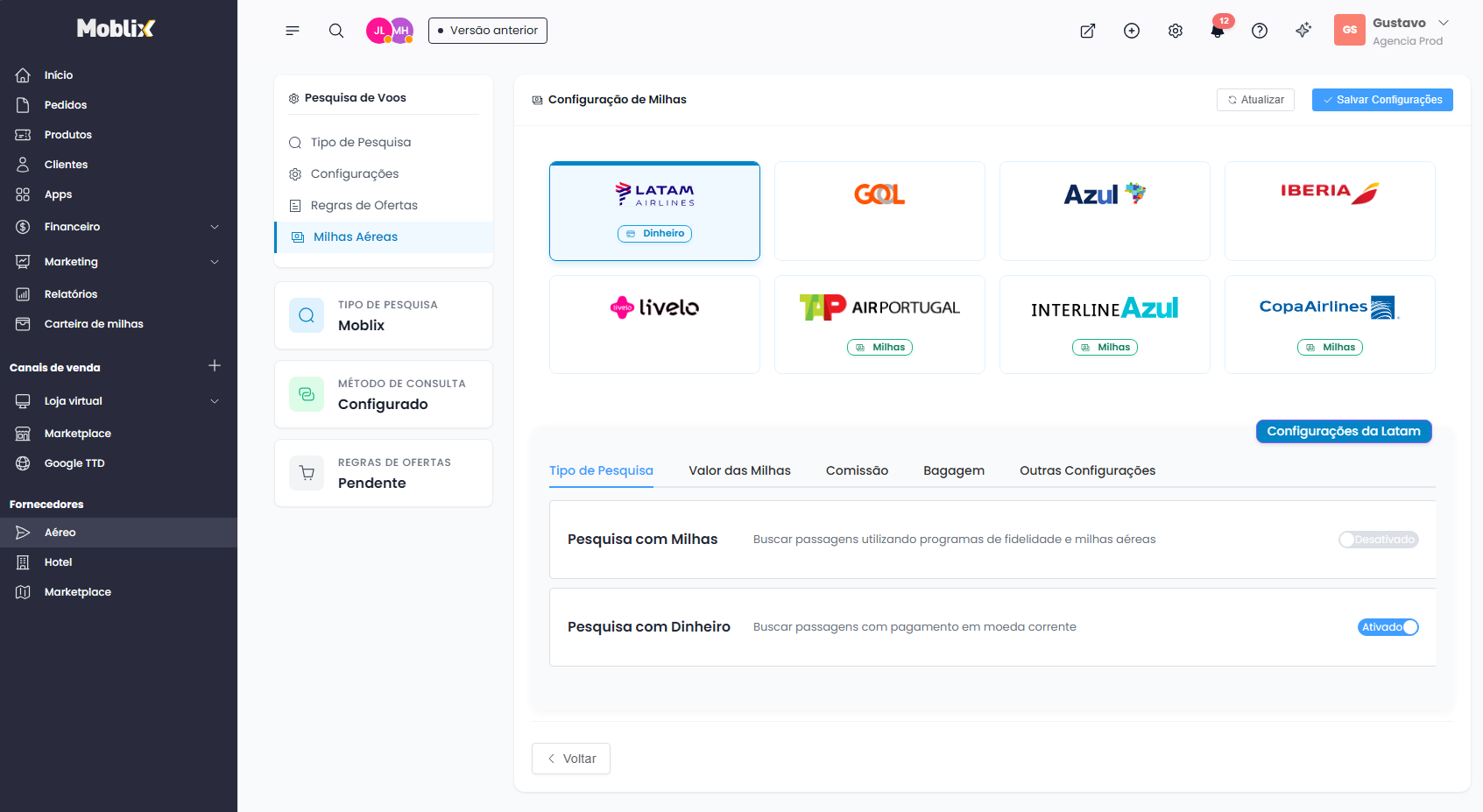Click the Configurações da Latam label
The image size is (1483, 812).
(1344, 431)
